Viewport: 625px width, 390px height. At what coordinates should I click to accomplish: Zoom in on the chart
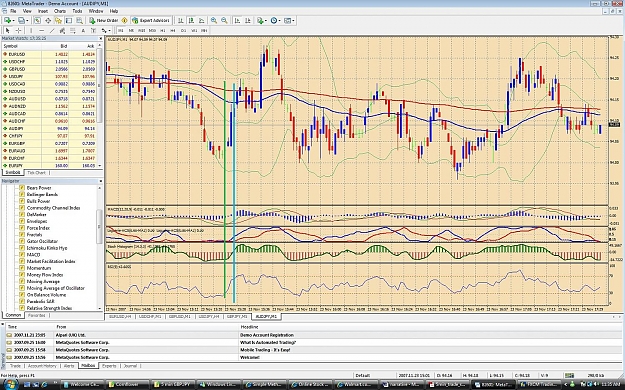214,20
